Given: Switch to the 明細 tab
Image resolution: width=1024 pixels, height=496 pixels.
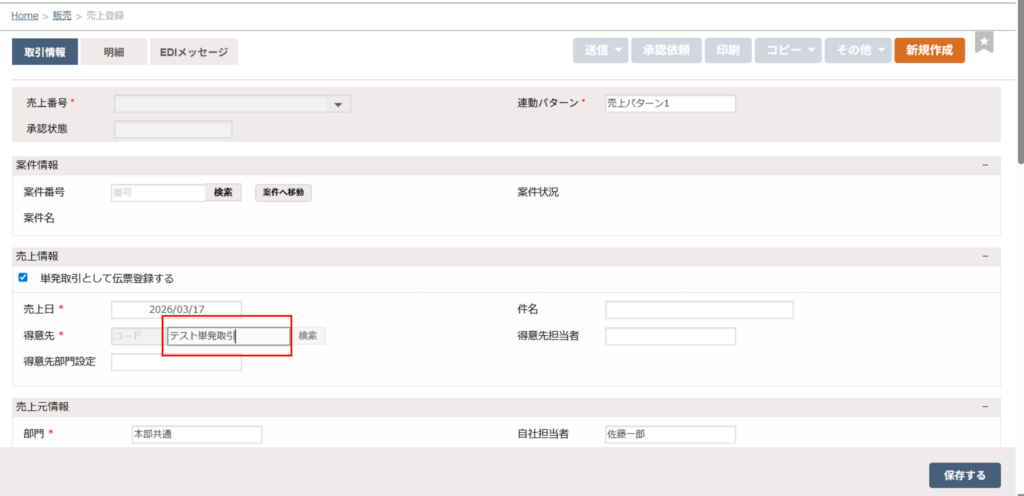Looking at the screenshot, I should coord(114,52).
